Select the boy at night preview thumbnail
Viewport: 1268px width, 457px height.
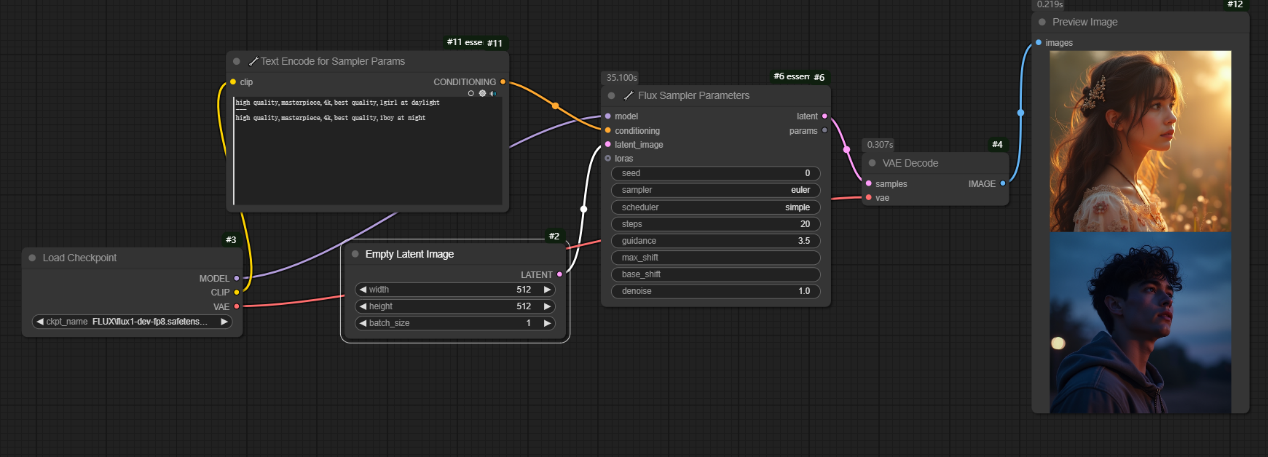[1140, 322]
